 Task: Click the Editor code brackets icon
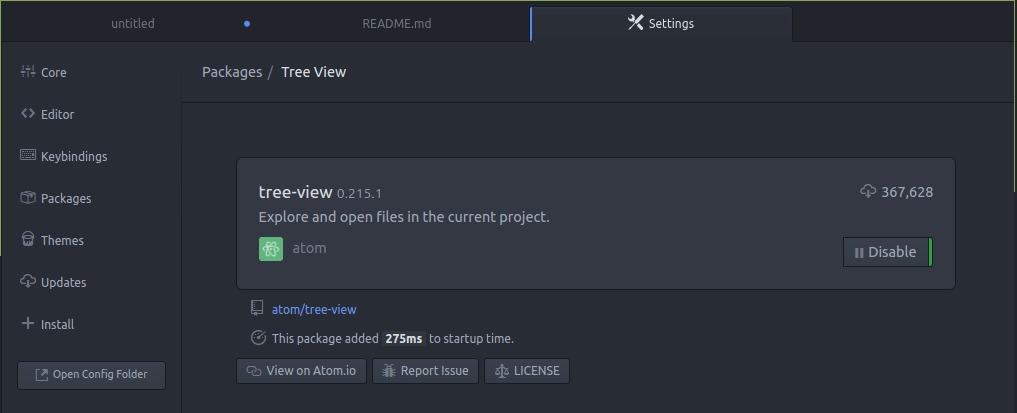27,113
